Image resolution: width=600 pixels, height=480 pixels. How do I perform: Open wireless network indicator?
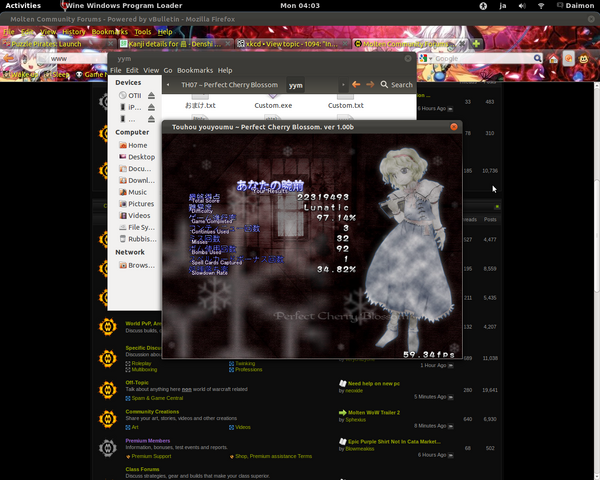[x=541, y=6]
